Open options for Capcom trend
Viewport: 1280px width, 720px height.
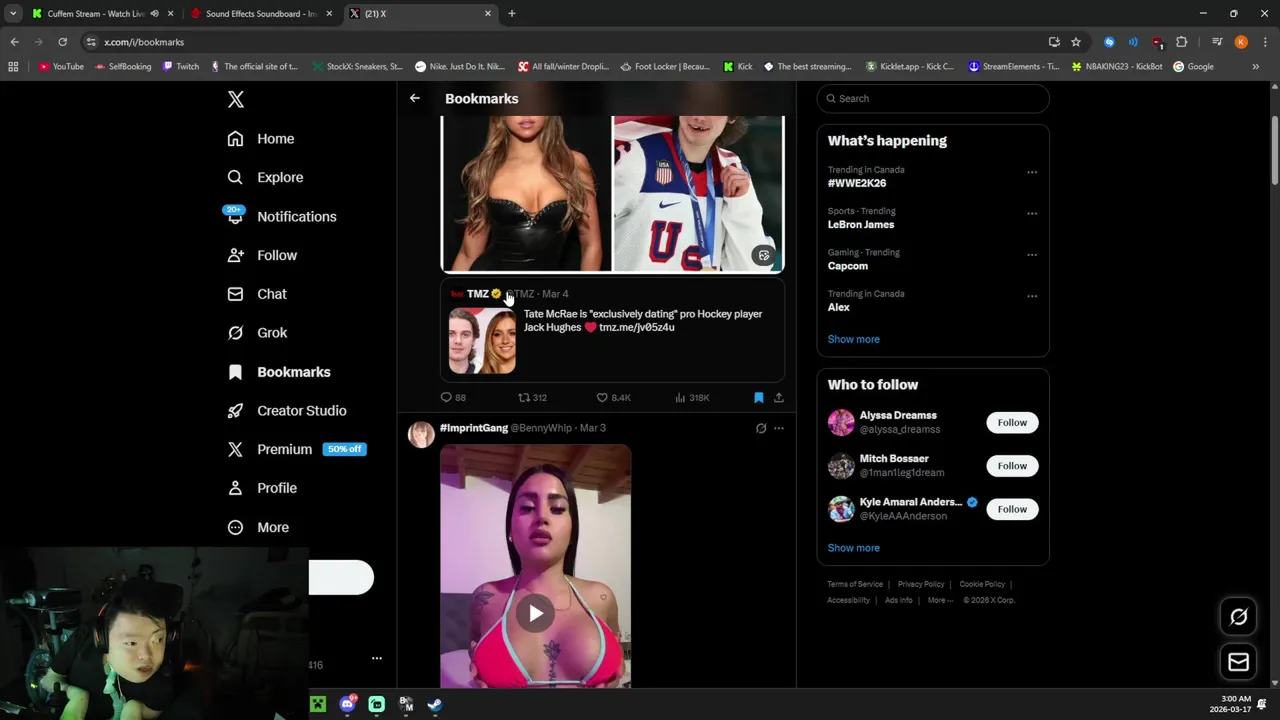click(1032, 255)
